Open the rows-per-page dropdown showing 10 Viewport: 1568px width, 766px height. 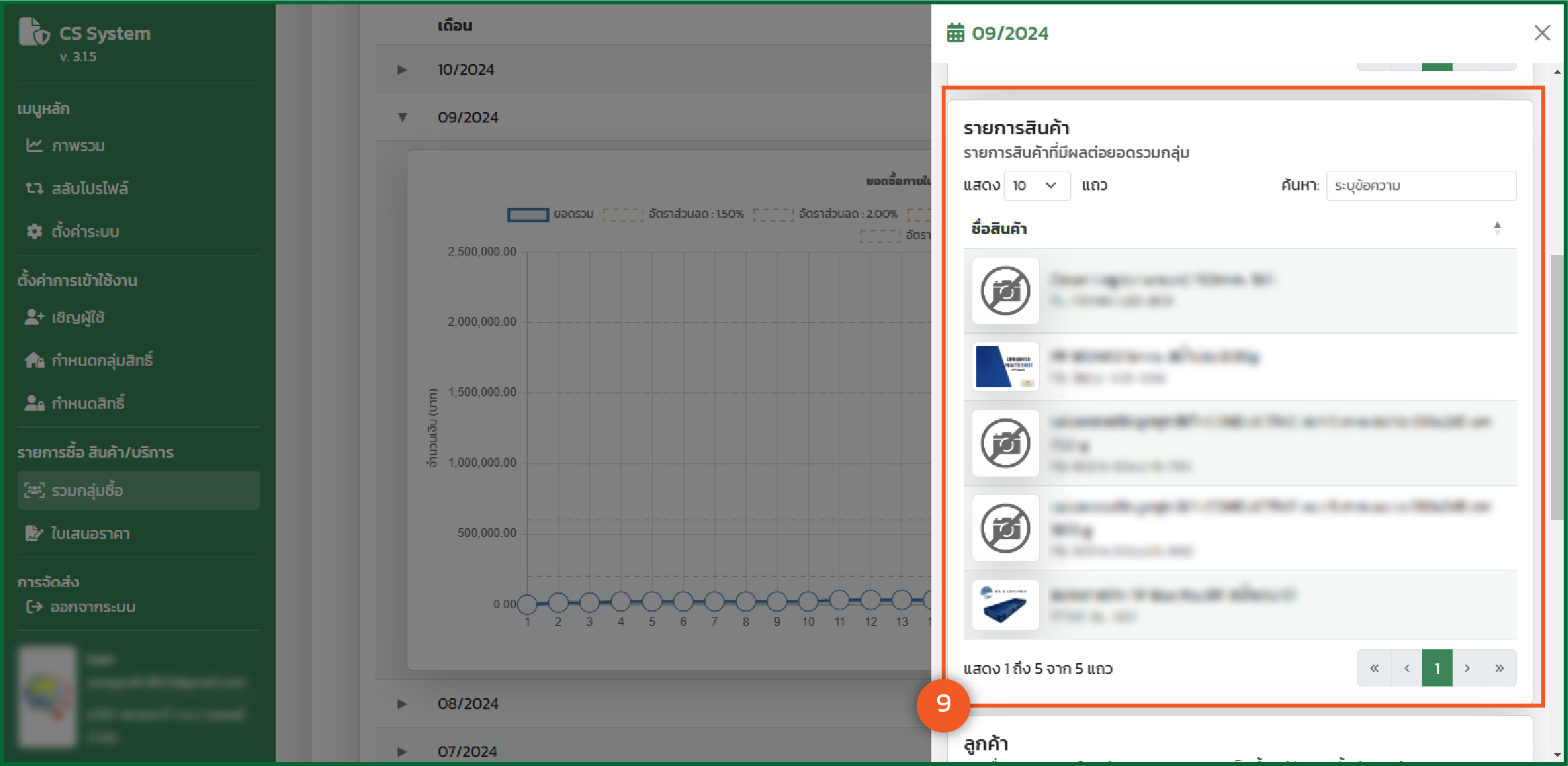1036,186
